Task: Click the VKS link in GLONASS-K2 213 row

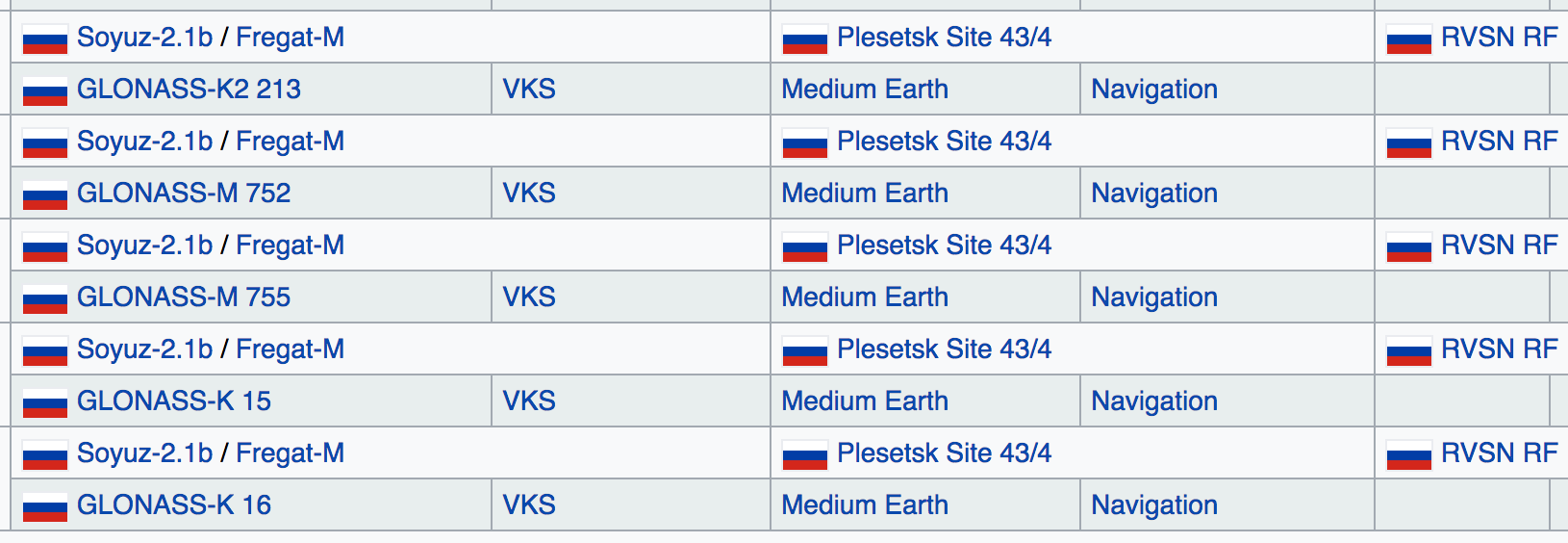Action: [x=529, y=89]
